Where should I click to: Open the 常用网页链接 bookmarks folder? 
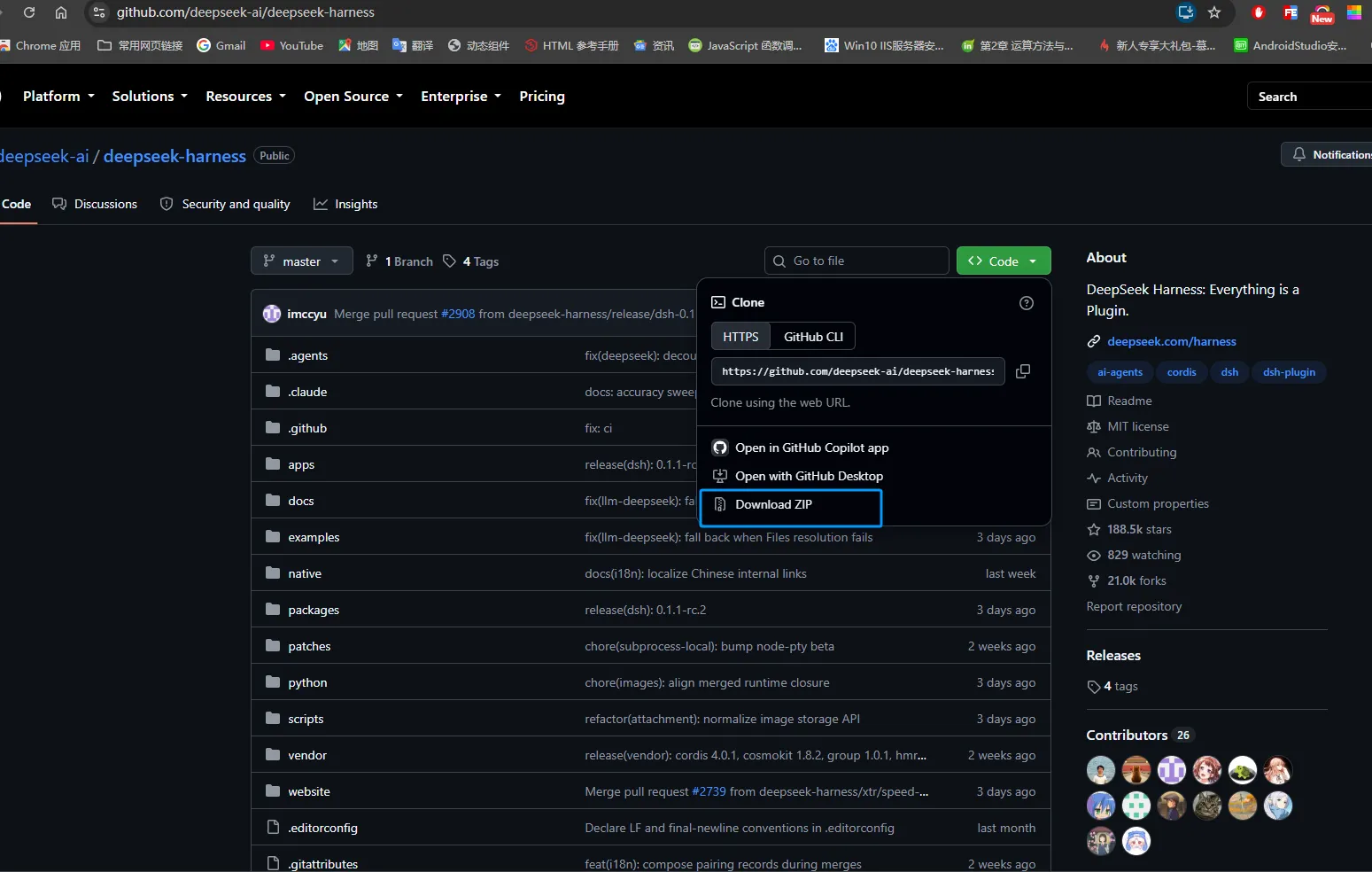[140, 45]
